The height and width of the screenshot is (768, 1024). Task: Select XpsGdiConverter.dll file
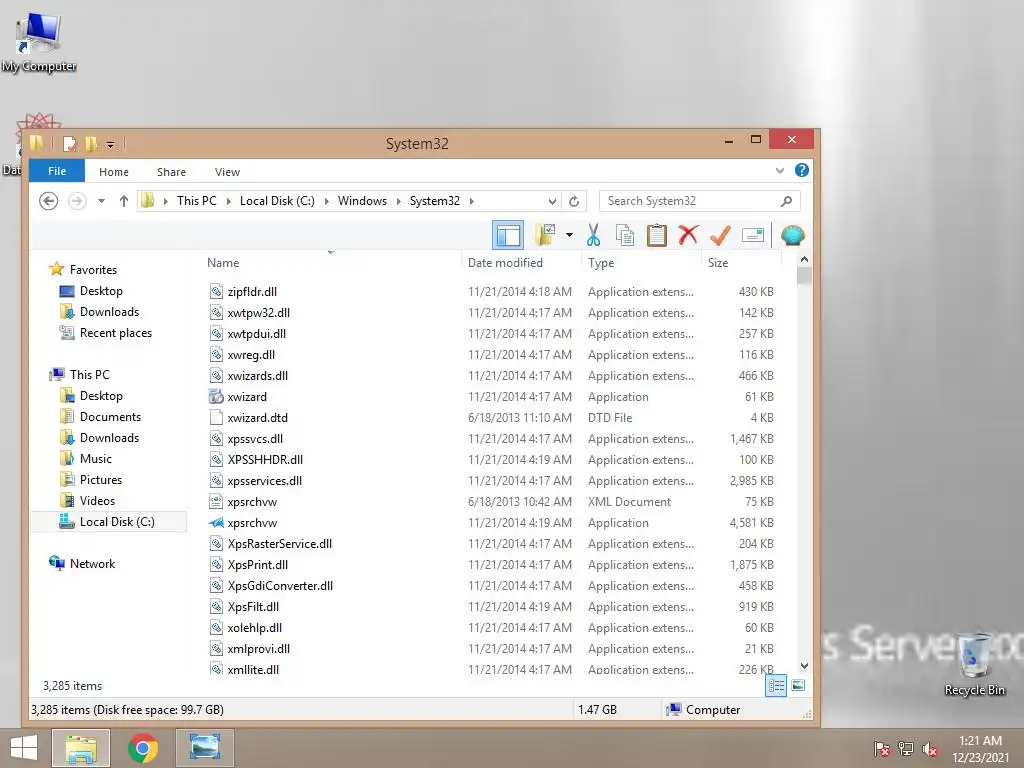click(280, 585)
